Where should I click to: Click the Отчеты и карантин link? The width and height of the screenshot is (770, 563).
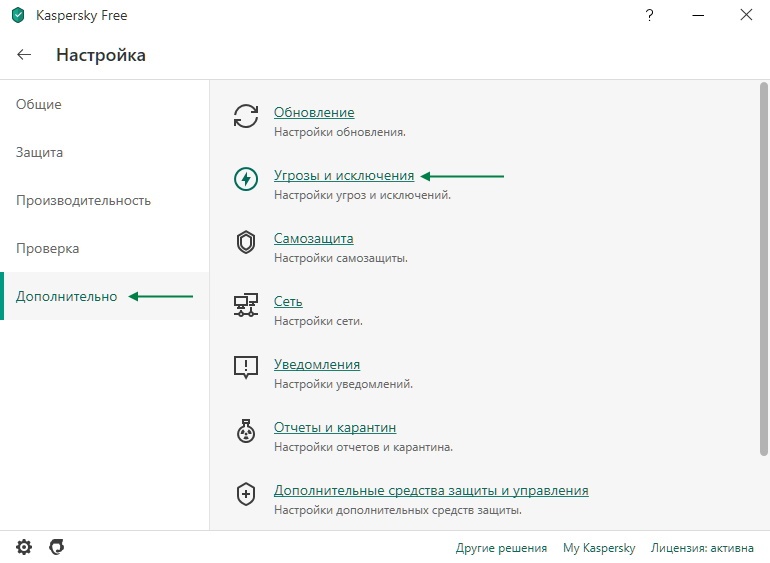tap(335, 427)
